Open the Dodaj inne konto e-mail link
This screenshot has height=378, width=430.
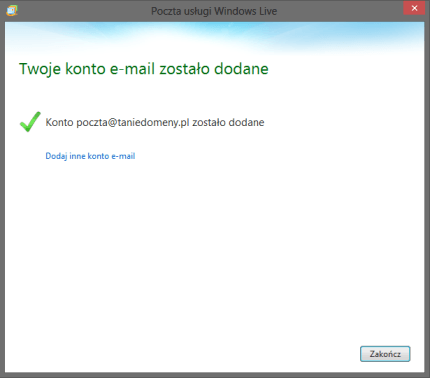pos(90,156)
